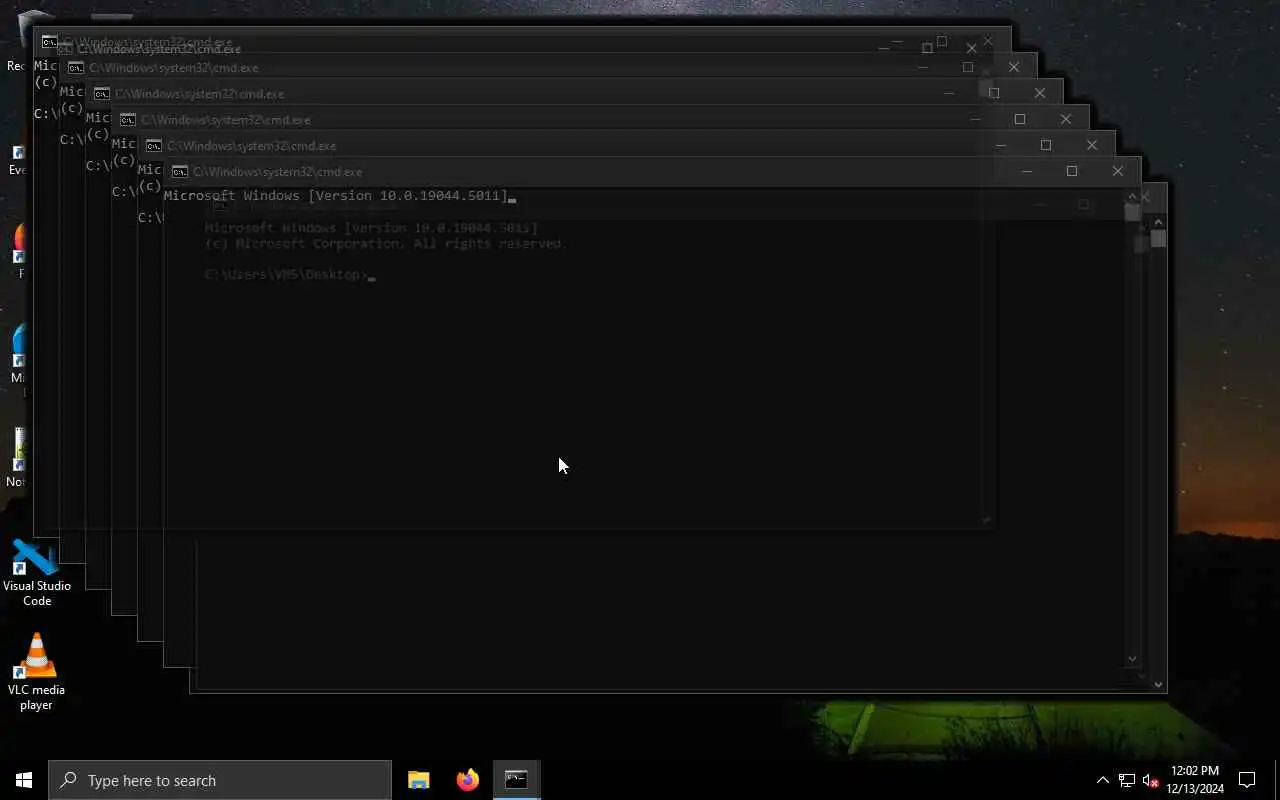Click scroll-up arrow of the outermost cmd scrollbar
This screenshot has width=1280, height=800.
(x=1159, y=222)
